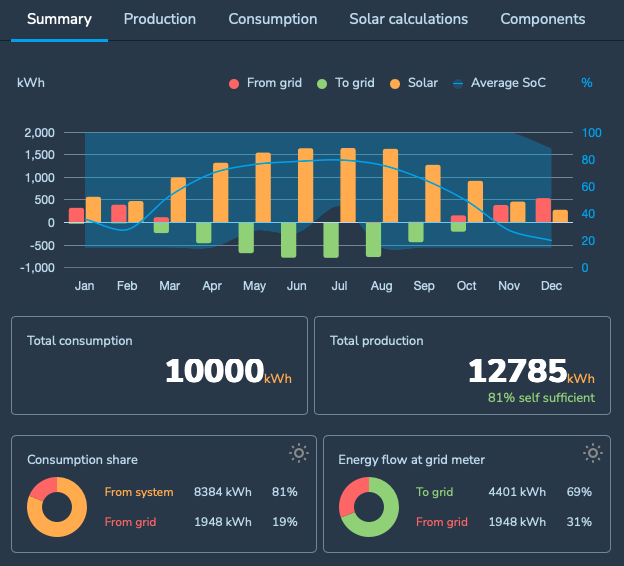The height and width of the screenshot is (566, 624).
Task: Toggle the To grid legend series
Action: pos(345,83)
